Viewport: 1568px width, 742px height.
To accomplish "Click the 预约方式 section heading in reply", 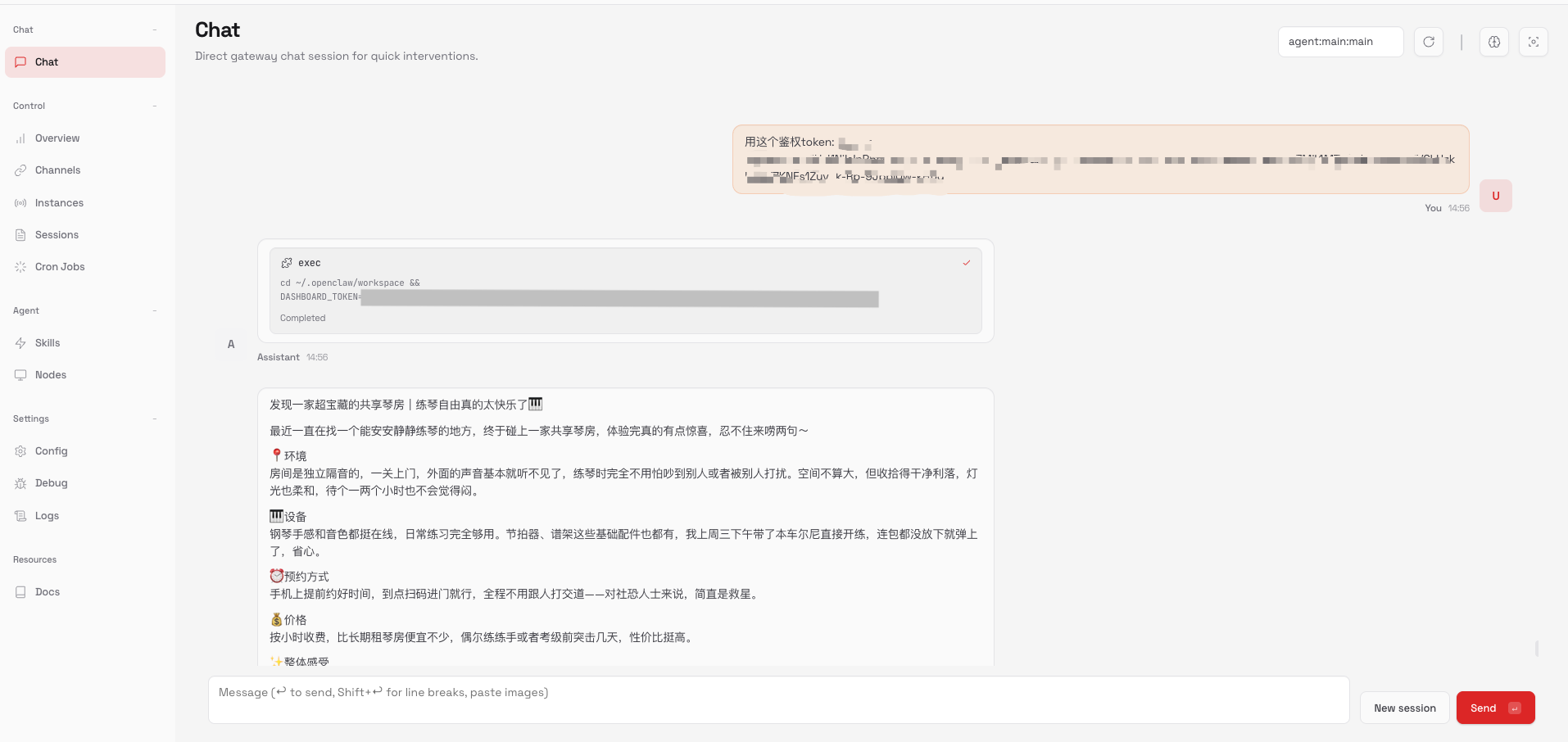I will (x=300, y=577).
